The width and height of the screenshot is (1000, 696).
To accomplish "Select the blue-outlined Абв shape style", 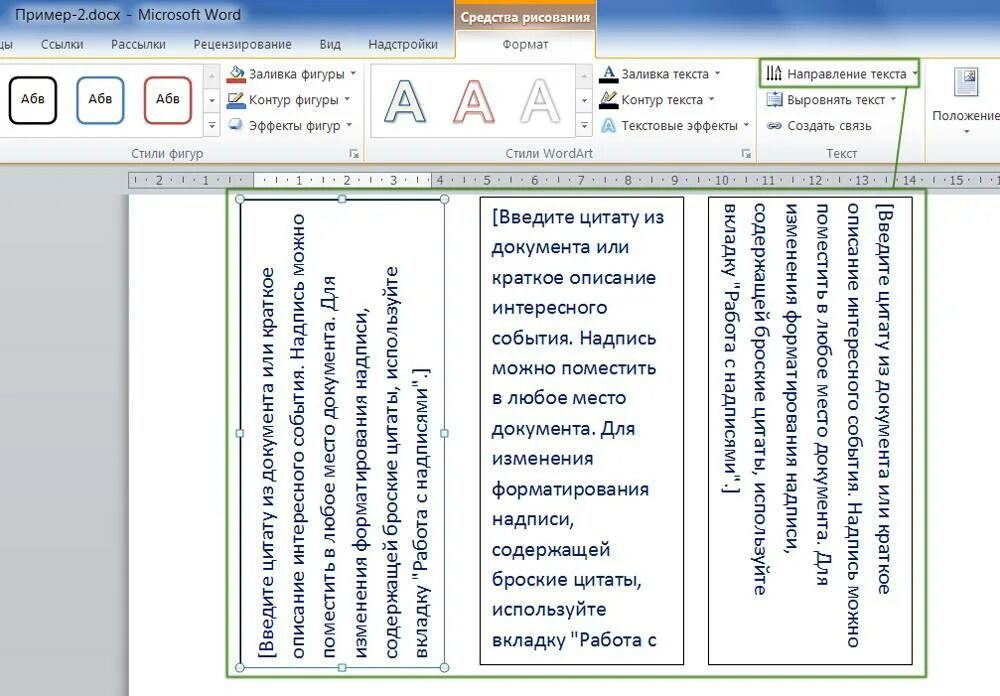I will (100, 100).
